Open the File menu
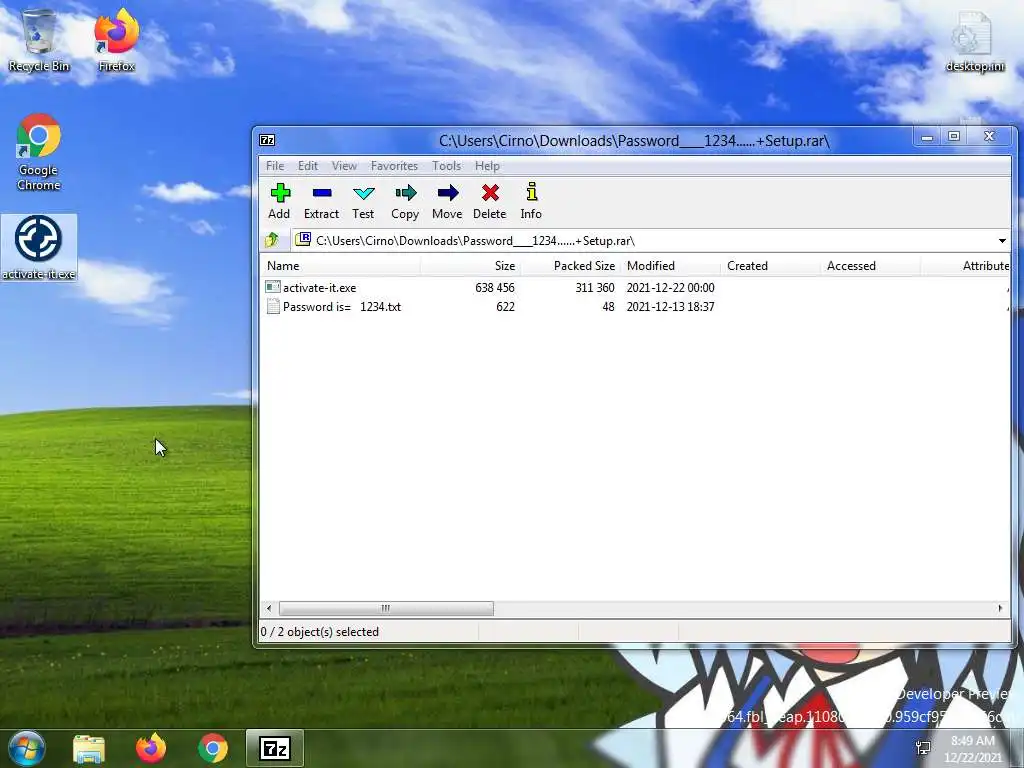The height and width of the screenshot is (768, 1024). 275,166
